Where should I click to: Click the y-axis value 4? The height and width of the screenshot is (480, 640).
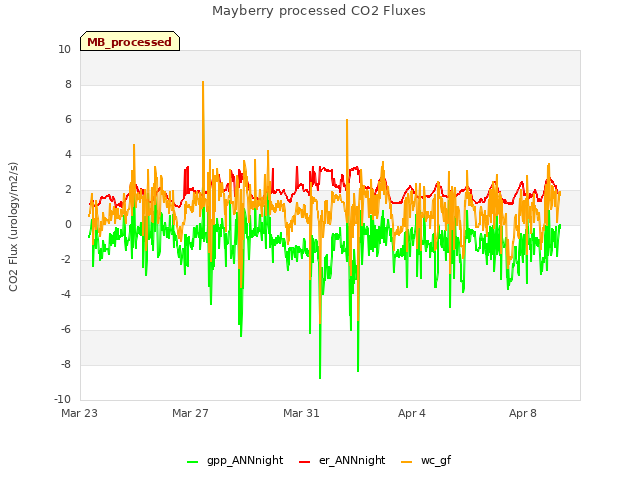(68, 154)
